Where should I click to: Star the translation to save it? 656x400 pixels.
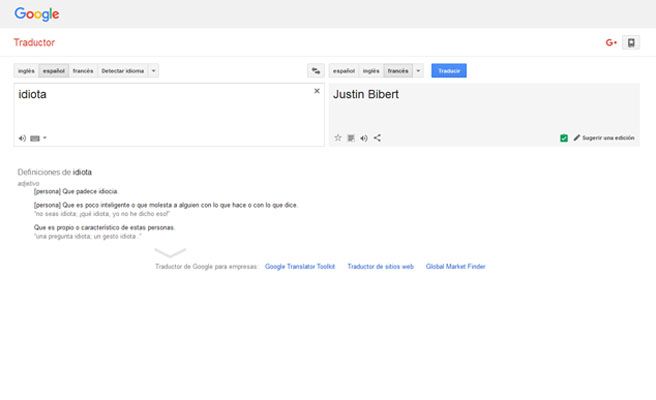click(x=338, y=138)
